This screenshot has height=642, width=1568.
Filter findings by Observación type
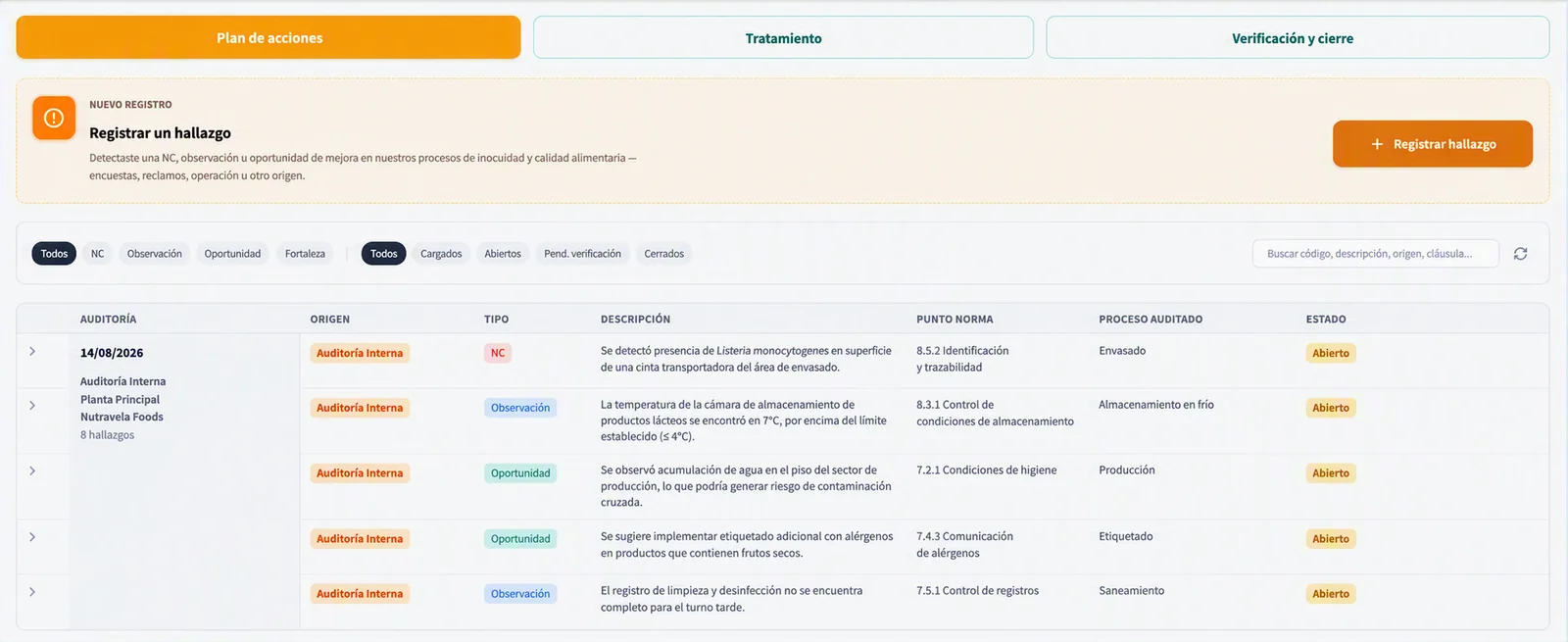point(155,254)
